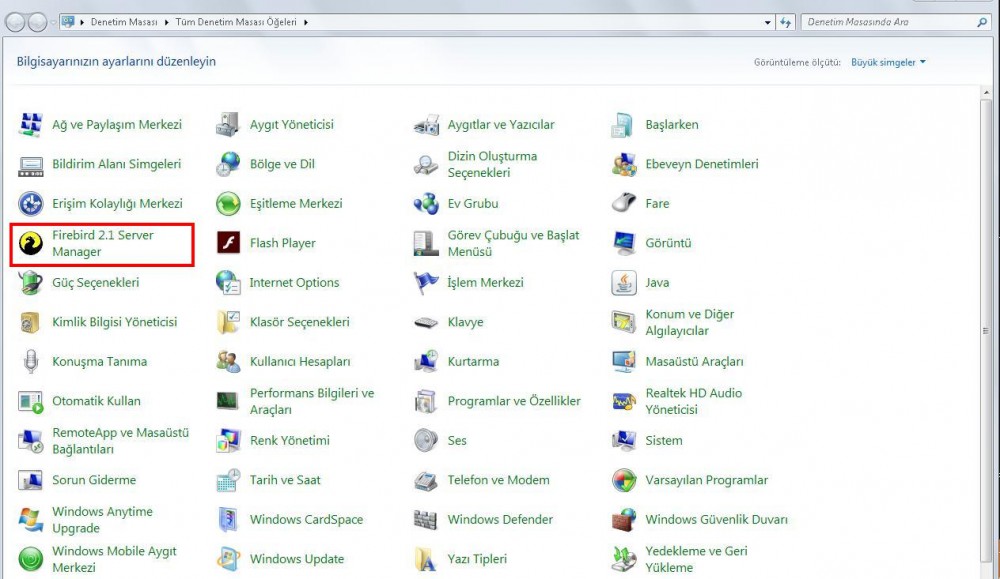Screen dimensions: 1000x579
Task: Open the Güç Seçenekleri icon
Action: (x=30, y=282)
